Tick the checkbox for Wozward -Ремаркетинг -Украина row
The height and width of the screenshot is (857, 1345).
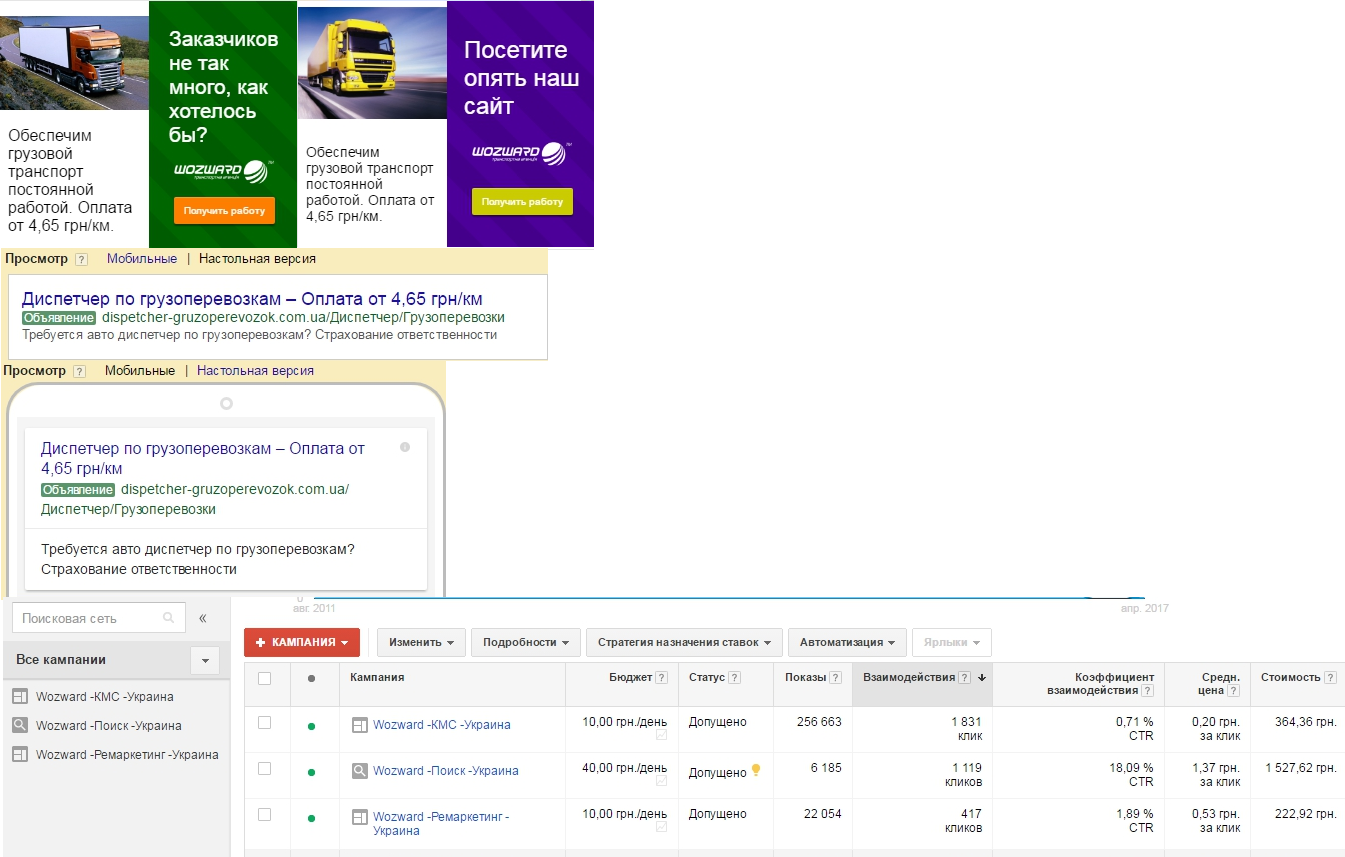pyautogui.click(x=264, y=814)
